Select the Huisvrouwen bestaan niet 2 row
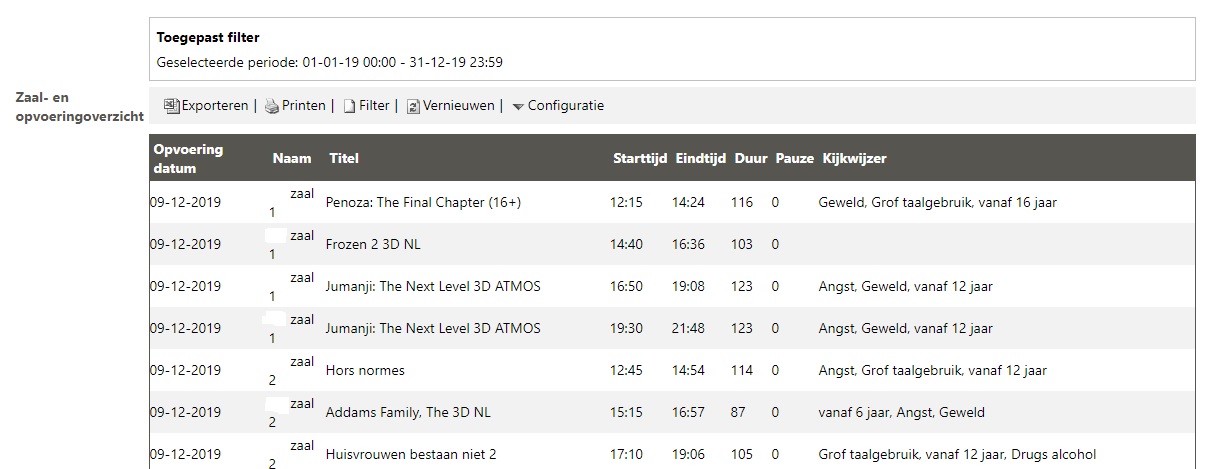1215x469 pixels. coord(672,452)
